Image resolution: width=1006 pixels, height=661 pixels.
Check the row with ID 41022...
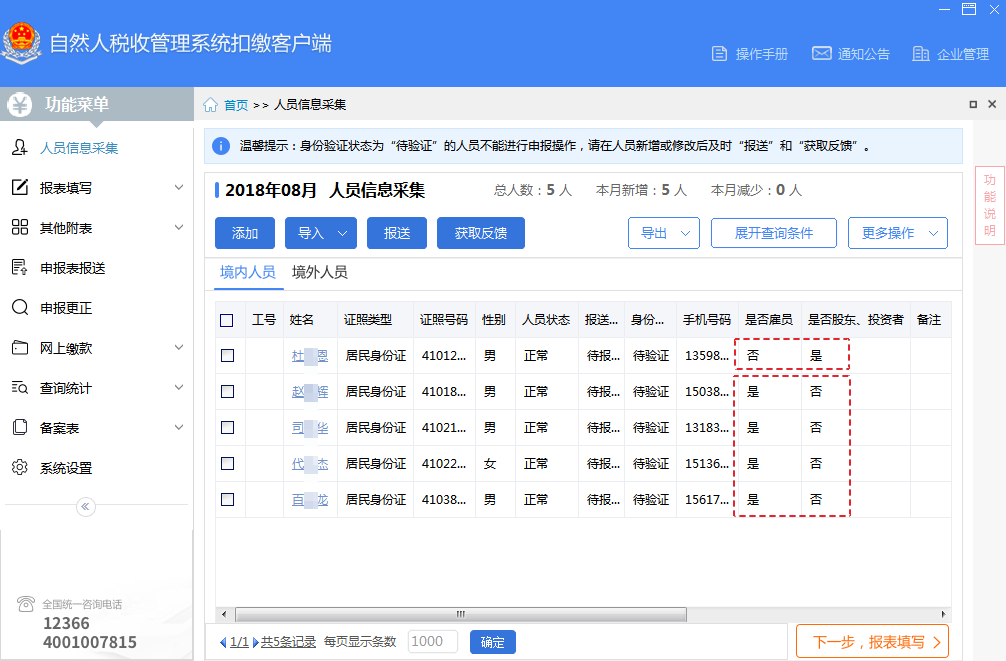click(x=227, y=463)
